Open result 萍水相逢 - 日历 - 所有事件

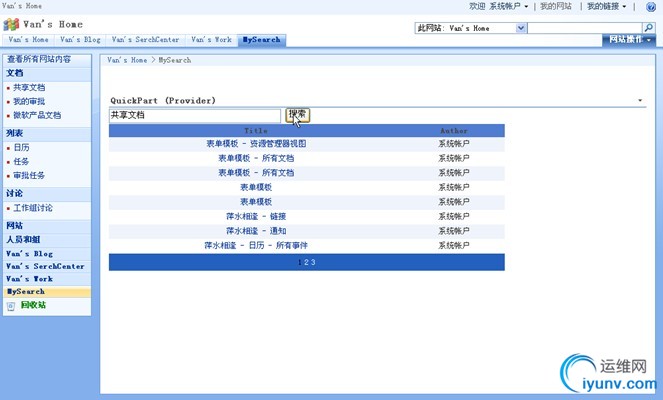pos(256,245)
